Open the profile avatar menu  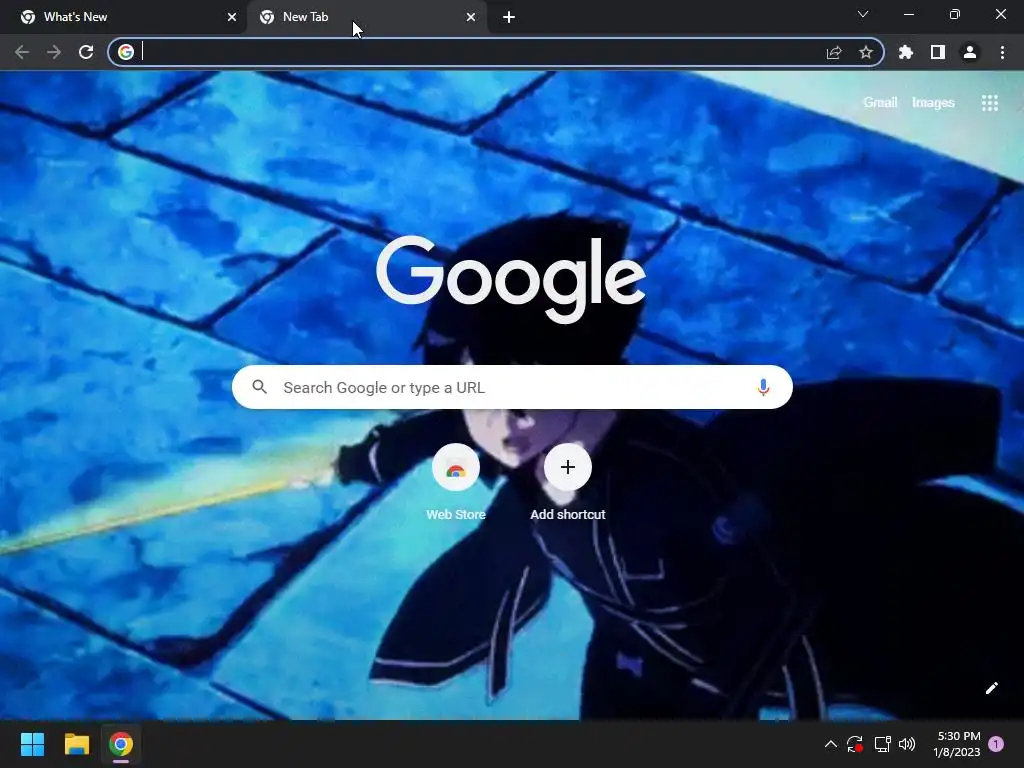970,52
